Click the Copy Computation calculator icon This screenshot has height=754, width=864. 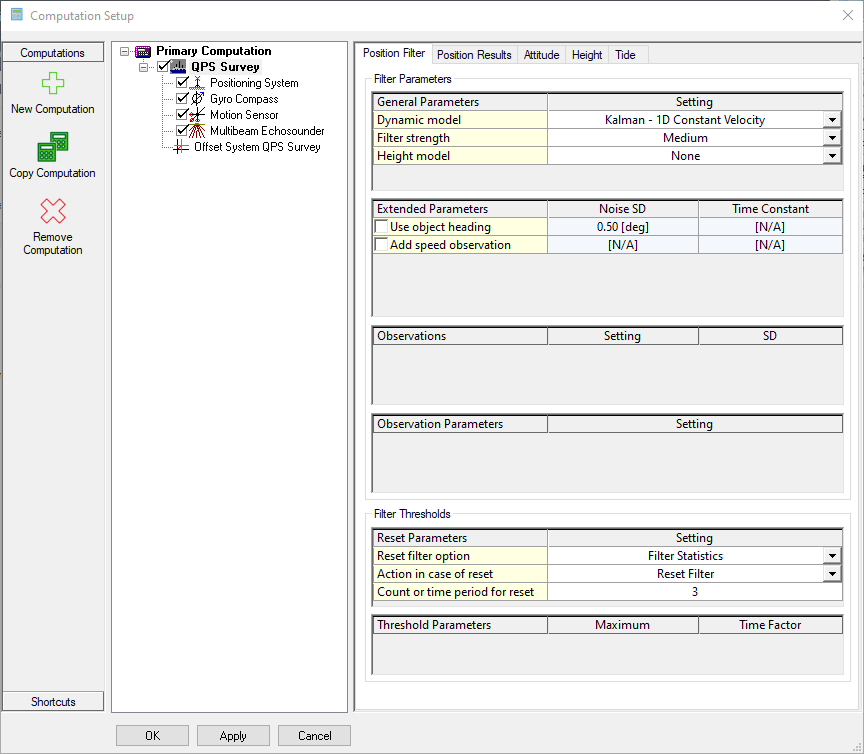[x=53, y=147]
